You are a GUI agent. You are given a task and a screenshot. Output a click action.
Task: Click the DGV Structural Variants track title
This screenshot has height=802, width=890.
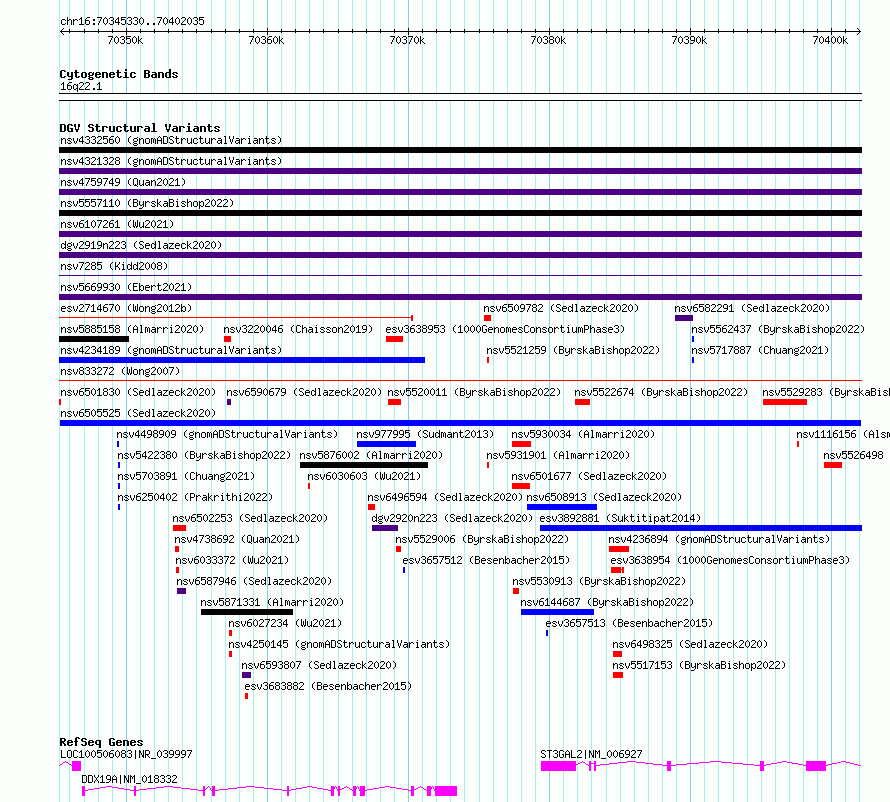click(x=140, y=128)
